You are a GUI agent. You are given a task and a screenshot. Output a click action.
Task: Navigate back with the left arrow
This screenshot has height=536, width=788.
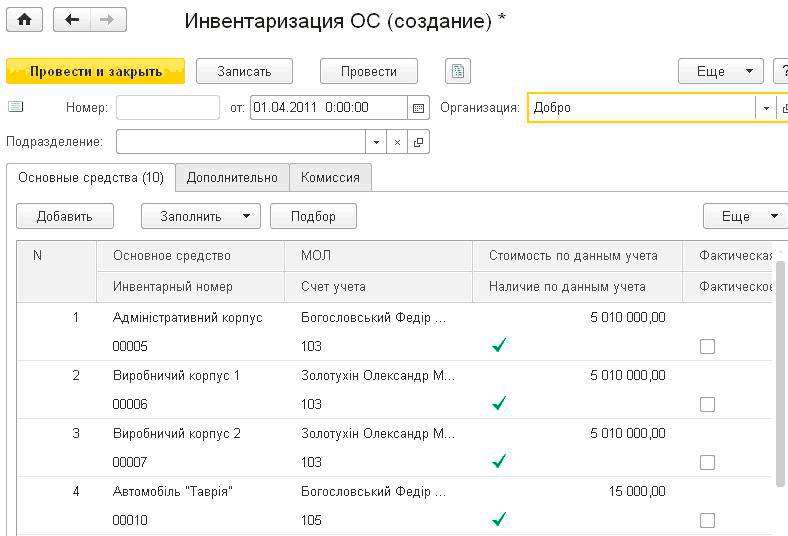[72, 20]
